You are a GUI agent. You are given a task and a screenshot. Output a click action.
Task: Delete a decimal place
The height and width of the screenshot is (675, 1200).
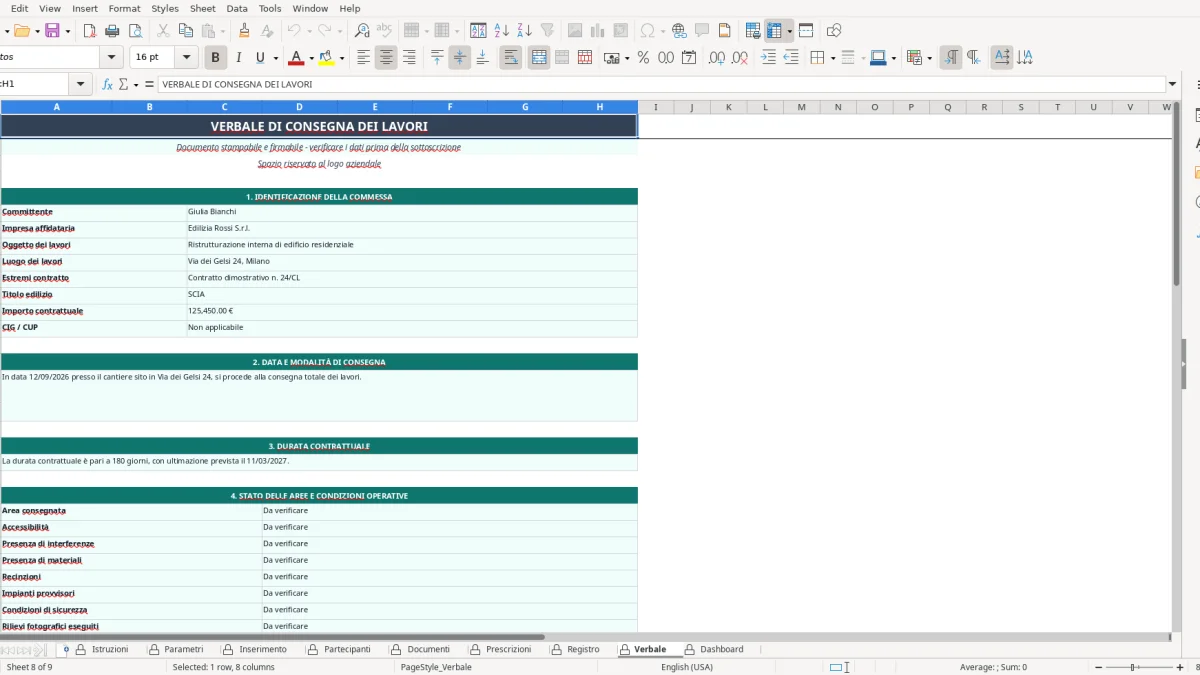[740, 58]
